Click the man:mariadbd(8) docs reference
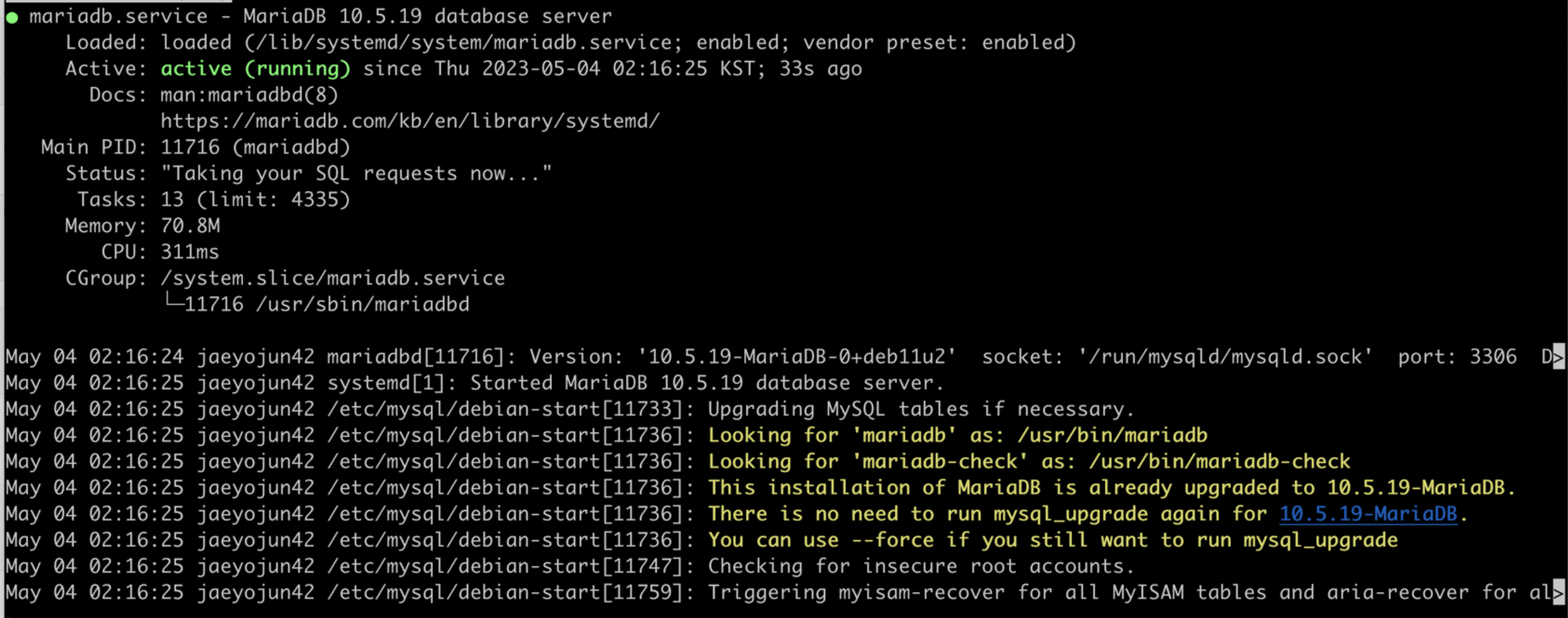The width and height of the screenshot is (1568, 618). [x=249, y=95]
